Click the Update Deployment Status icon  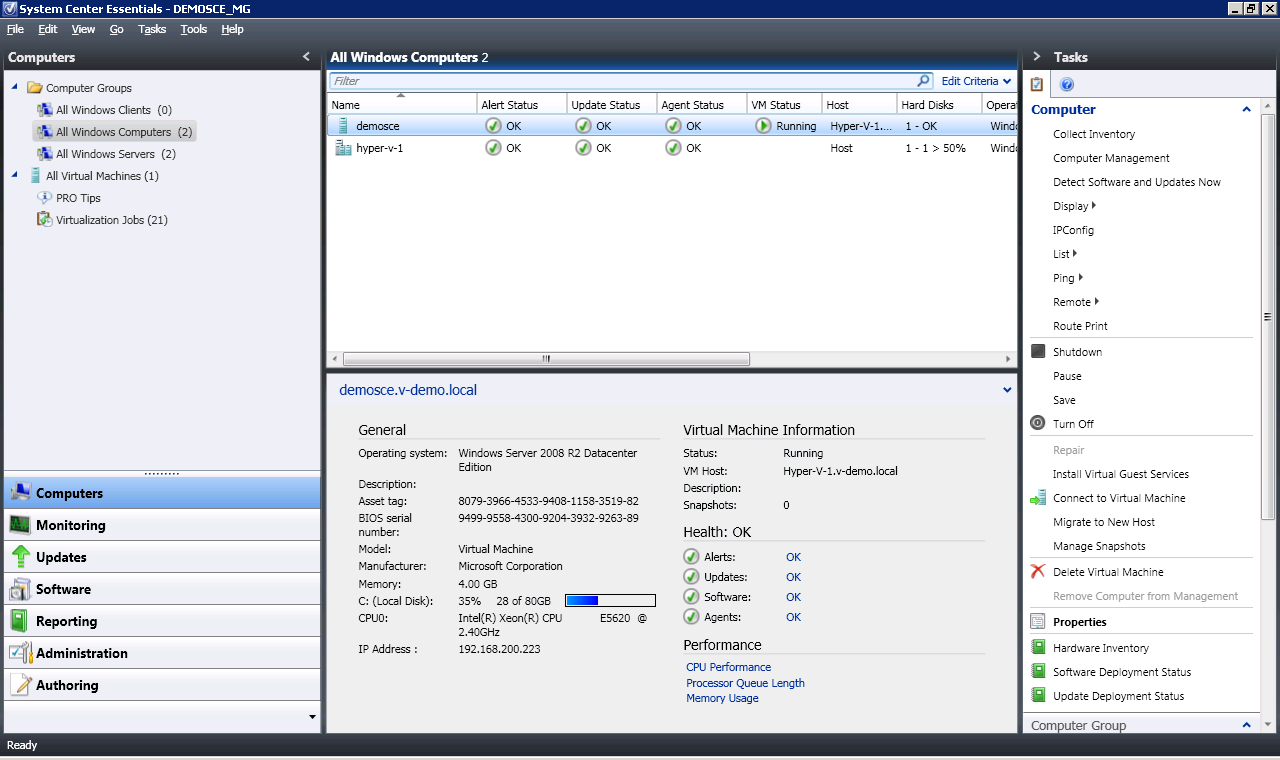click(x=1038, y=695)
